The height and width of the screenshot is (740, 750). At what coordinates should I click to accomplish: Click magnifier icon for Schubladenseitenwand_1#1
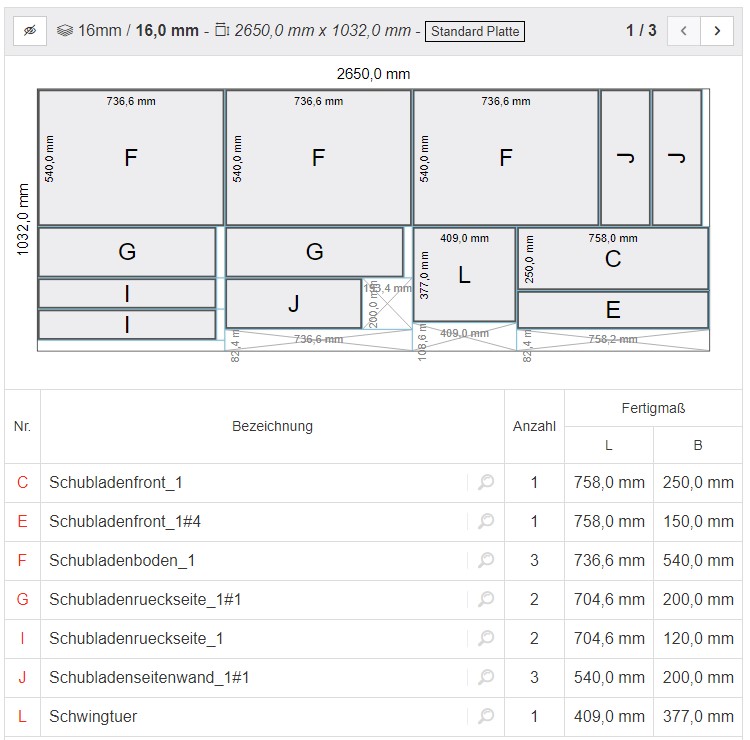tap(486, 678)
